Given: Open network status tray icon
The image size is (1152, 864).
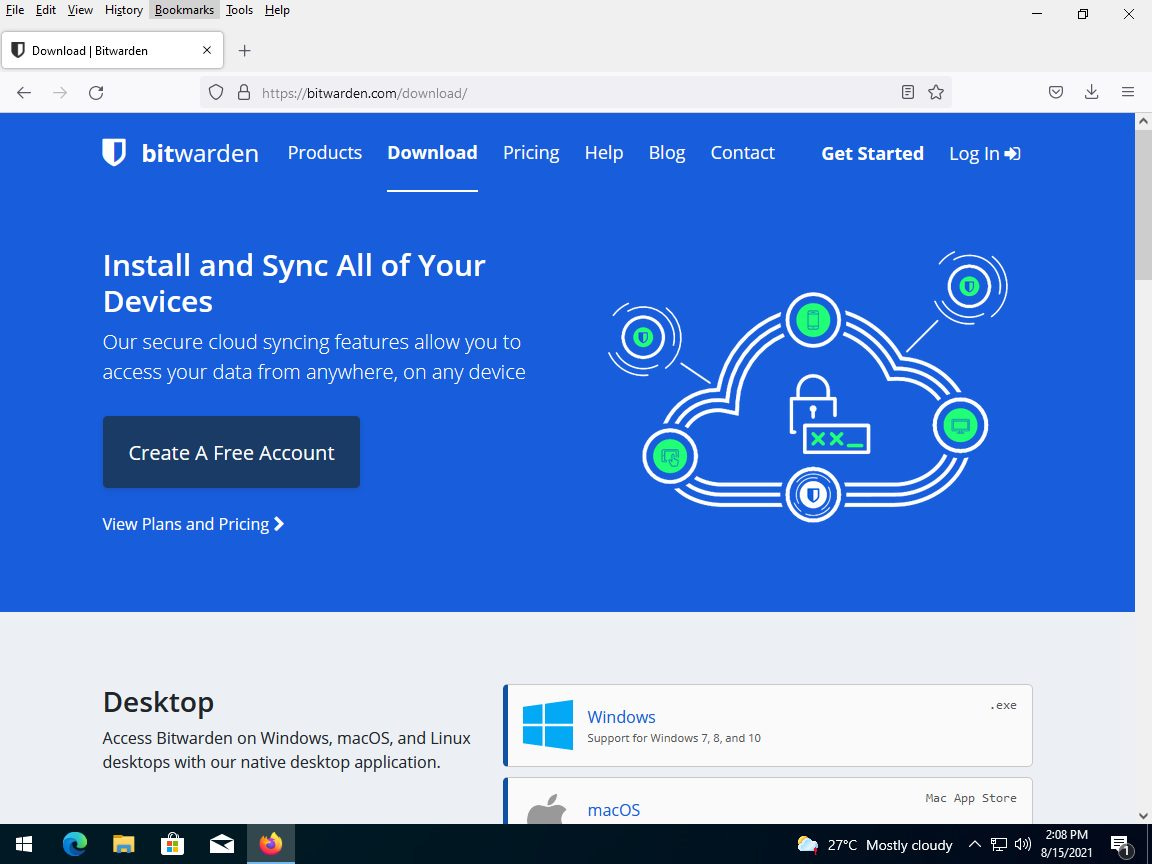Looking at the screenshot, I should [x=998, y=845].
